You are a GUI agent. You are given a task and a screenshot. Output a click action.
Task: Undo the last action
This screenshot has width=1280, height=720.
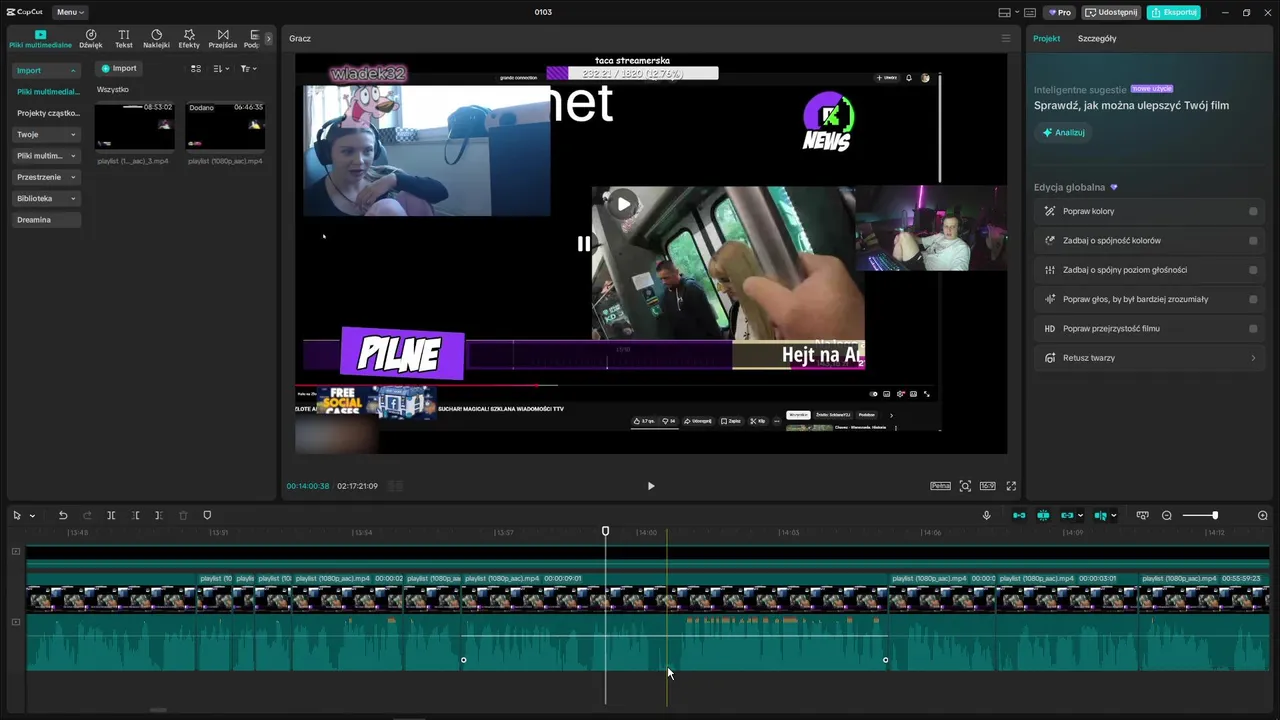63,515
